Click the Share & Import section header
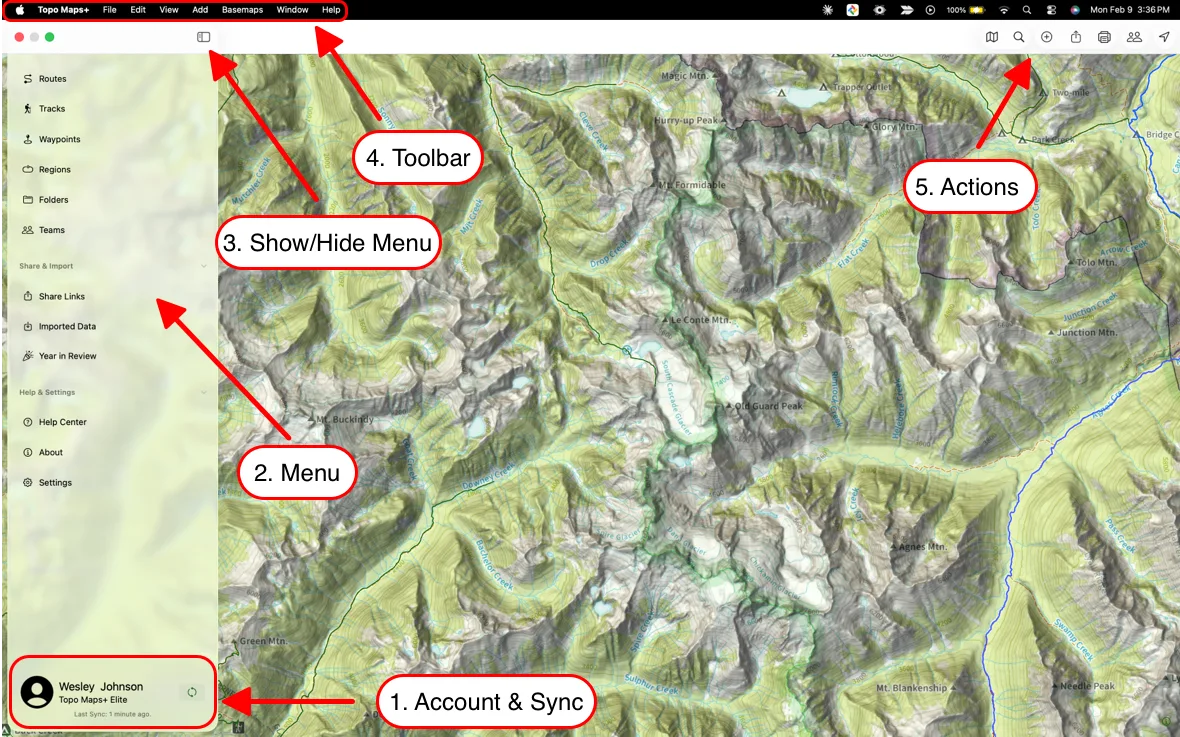 click(x=46, y=266)
